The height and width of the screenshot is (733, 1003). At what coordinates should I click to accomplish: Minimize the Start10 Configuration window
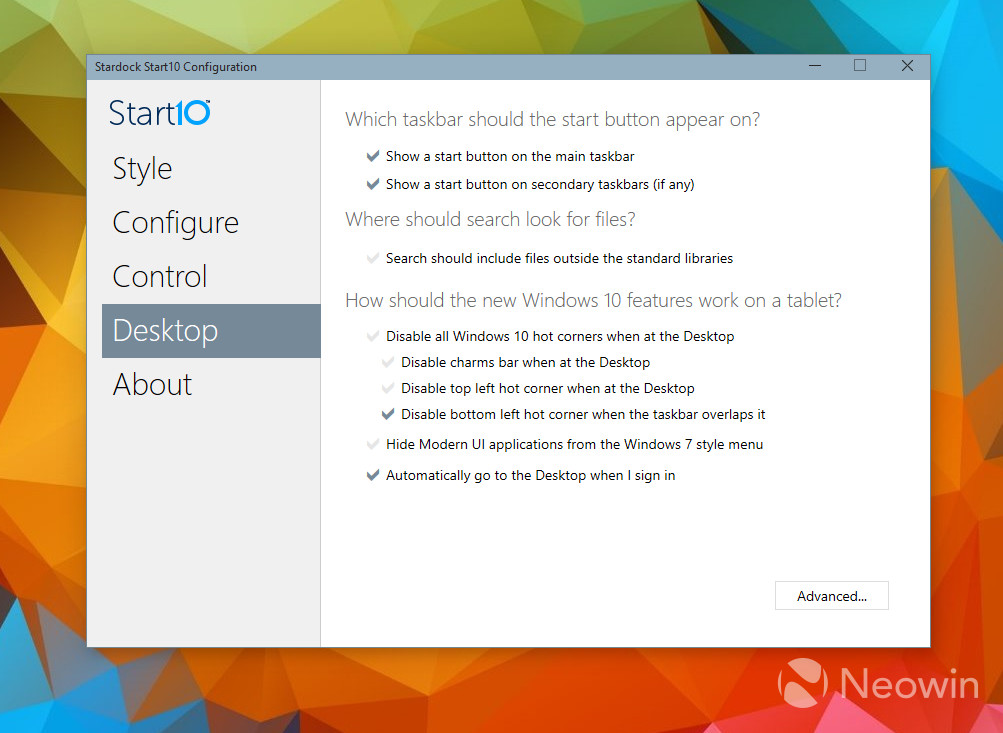point(815,66)
